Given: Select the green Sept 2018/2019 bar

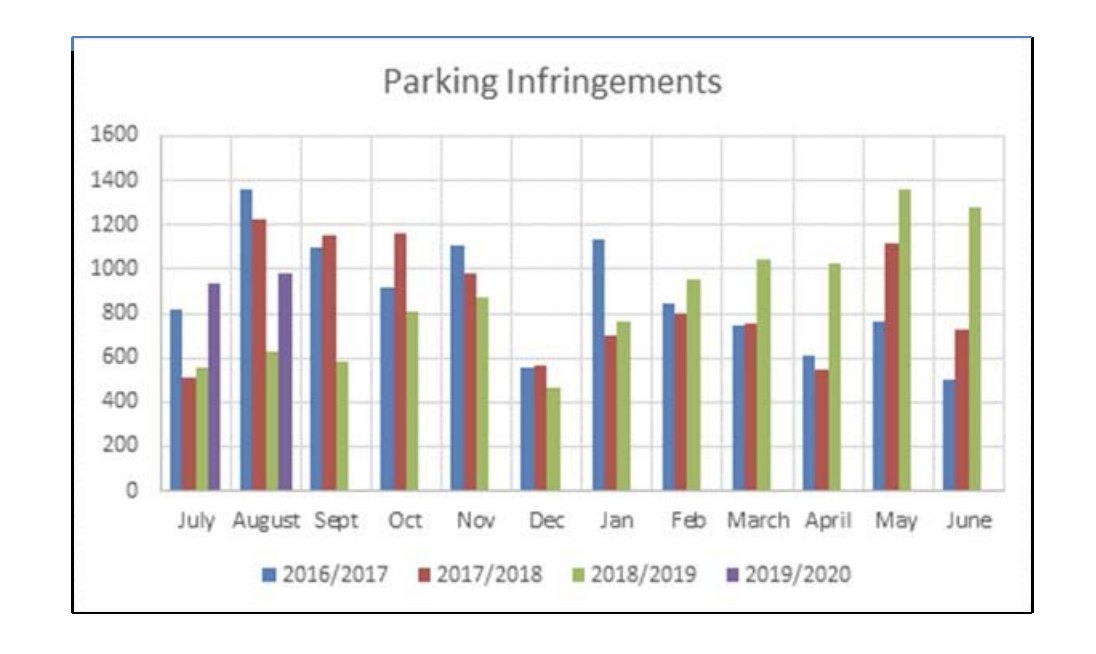Looking at the screenshot, I should click(342, 426).
